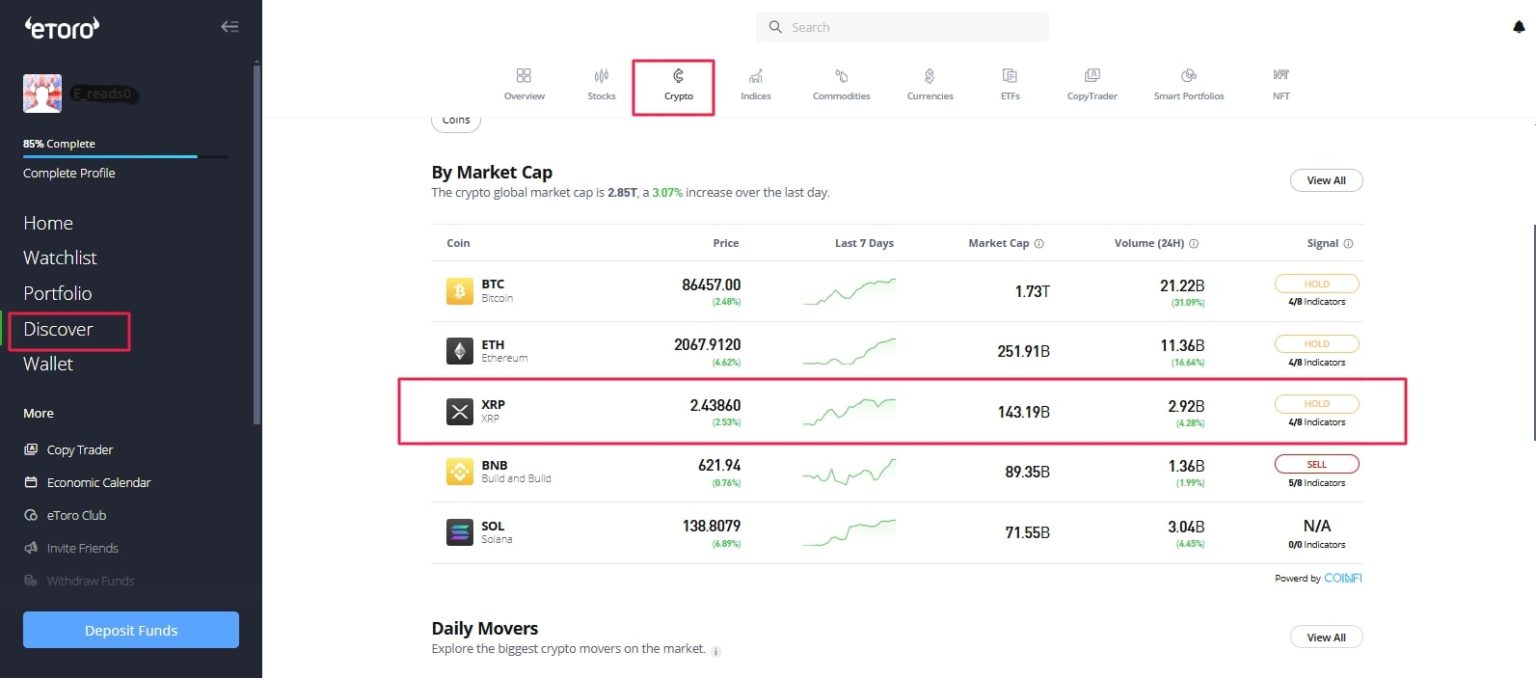
Task: Open the eToro logo home icon
Action: point(62,28)
